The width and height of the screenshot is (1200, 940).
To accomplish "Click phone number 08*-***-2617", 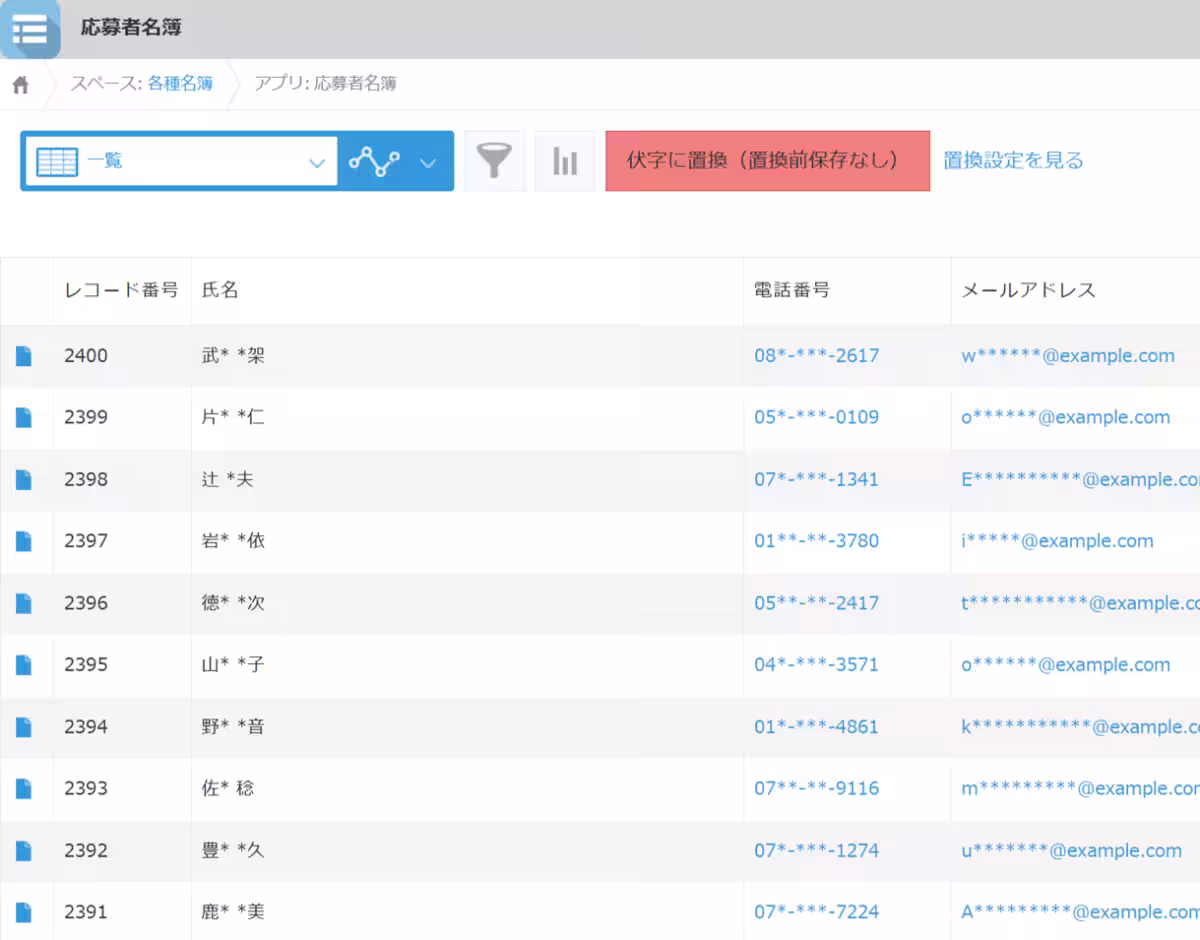I will (x=816, y=356).
